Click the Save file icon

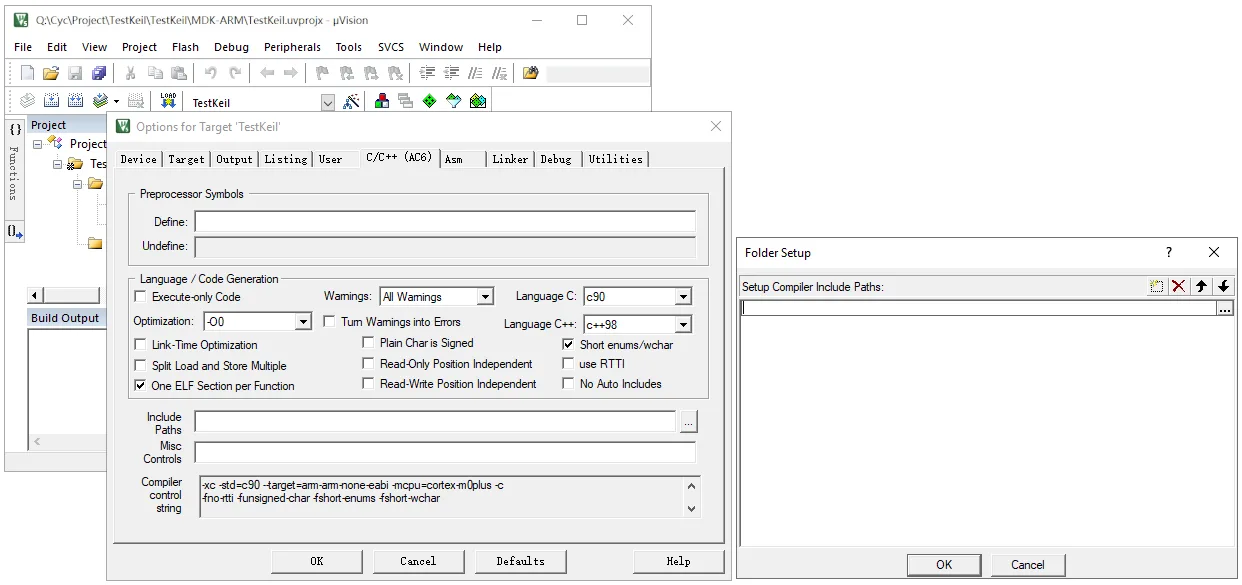click(75, 73)
